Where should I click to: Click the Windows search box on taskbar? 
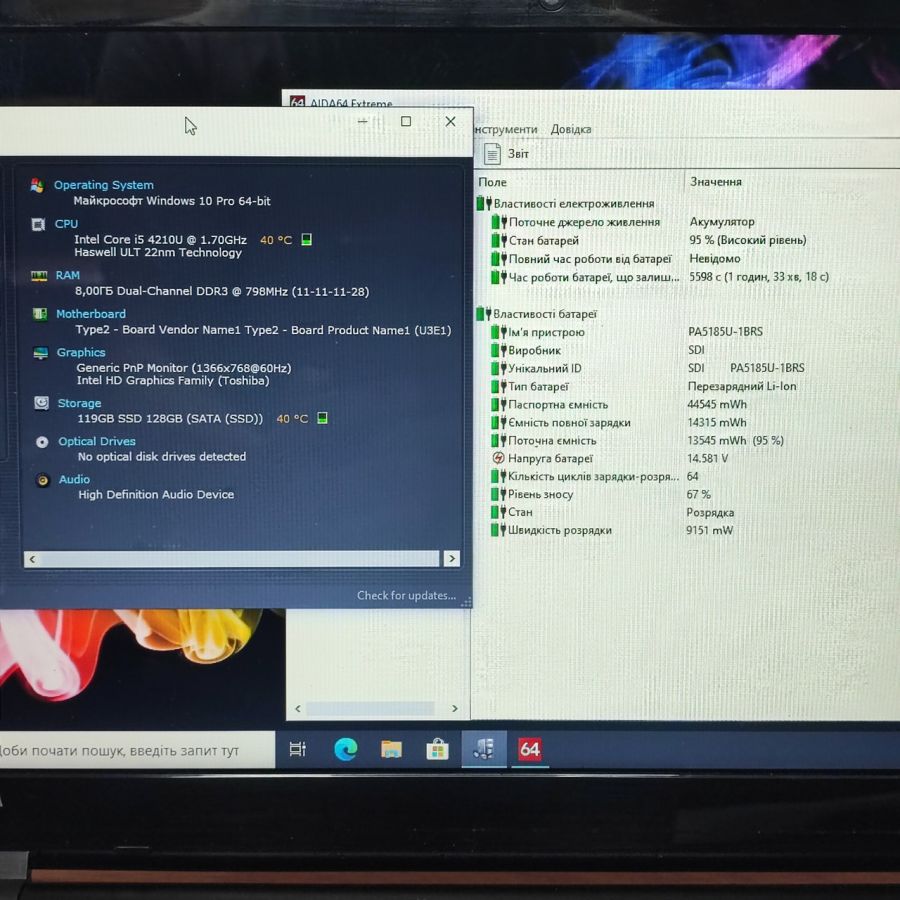point(137,750)
